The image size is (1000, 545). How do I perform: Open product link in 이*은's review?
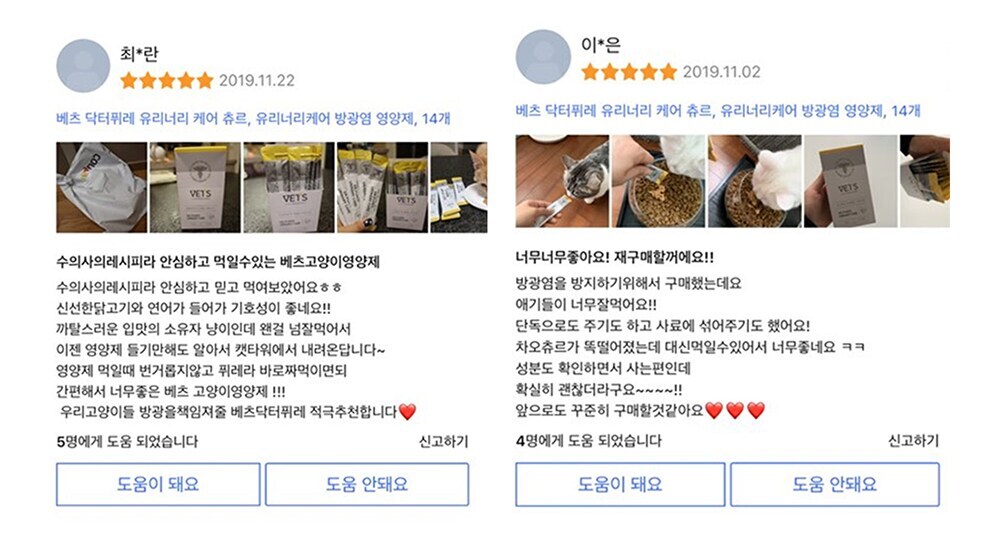[718, 111]
